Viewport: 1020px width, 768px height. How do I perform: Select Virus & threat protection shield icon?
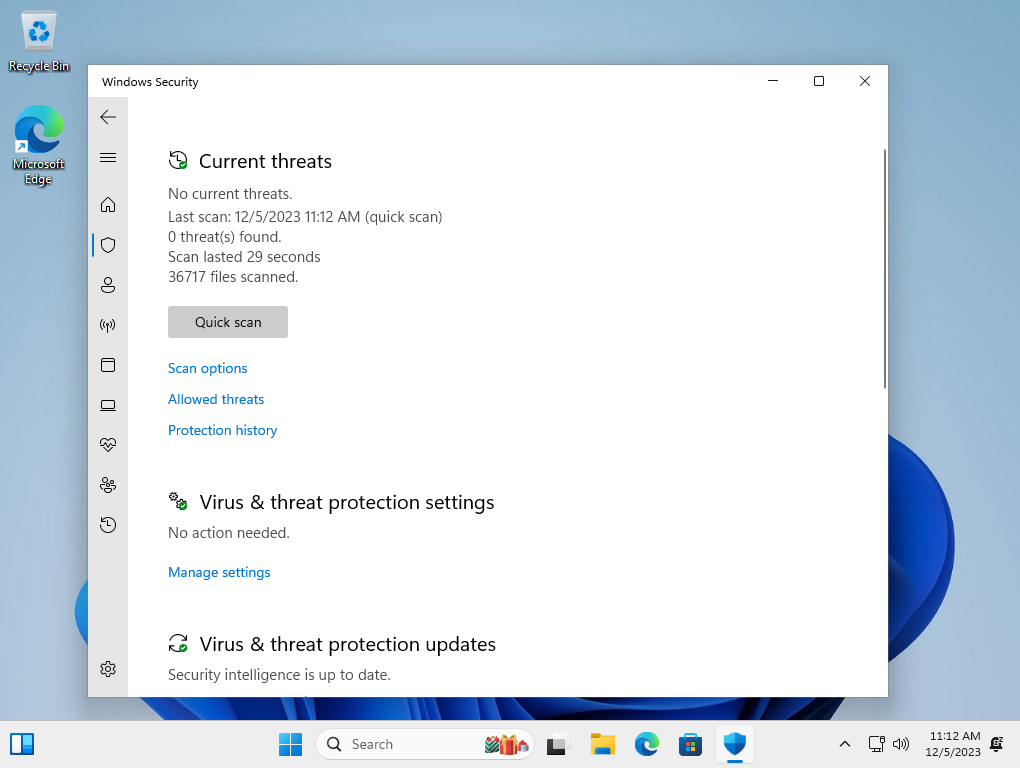[x=108, y=245]
